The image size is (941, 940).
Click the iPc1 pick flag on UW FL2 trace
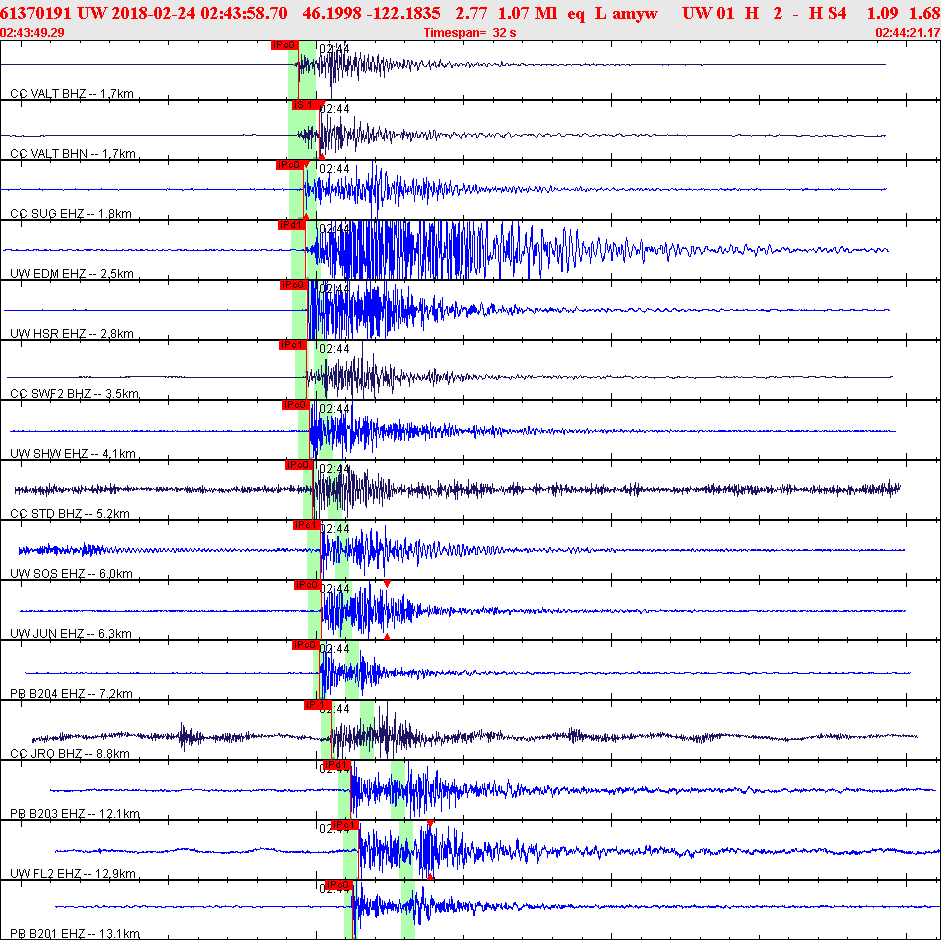coord(345,825)
